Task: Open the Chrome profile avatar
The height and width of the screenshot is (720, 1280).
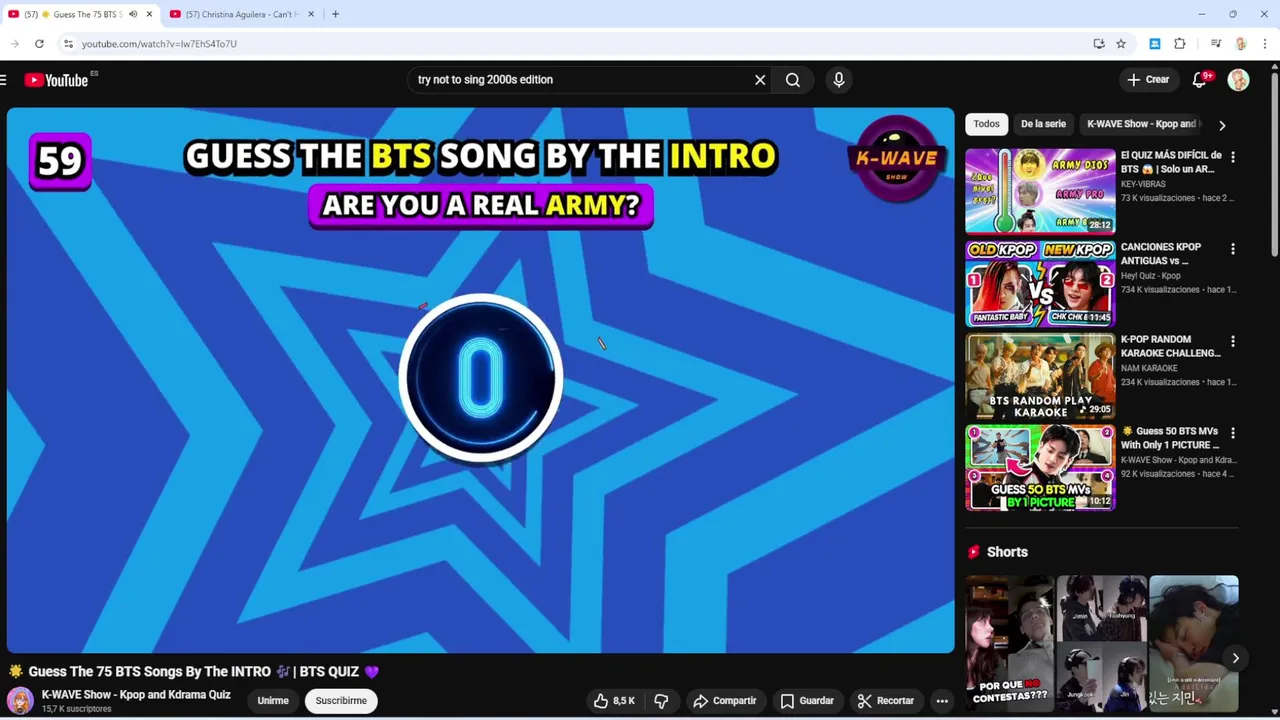Action: click(x=1241, y=44)
